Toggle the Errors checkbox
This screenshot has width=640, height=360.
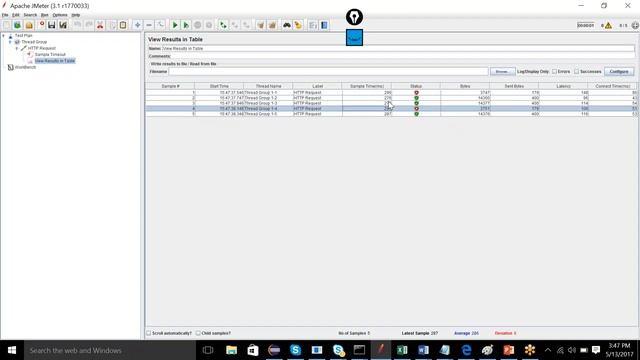click(x=554, y=71)
